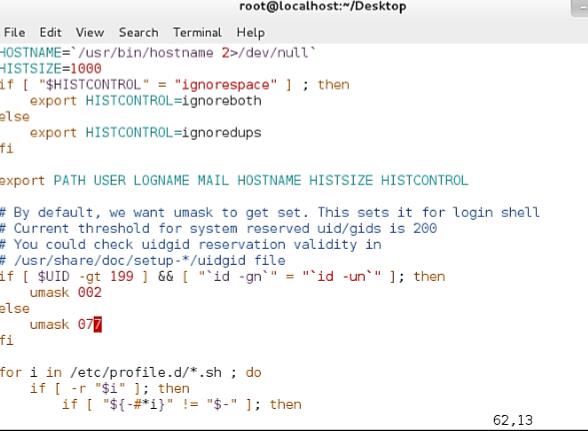Open the Help menu

coord(250,33)
